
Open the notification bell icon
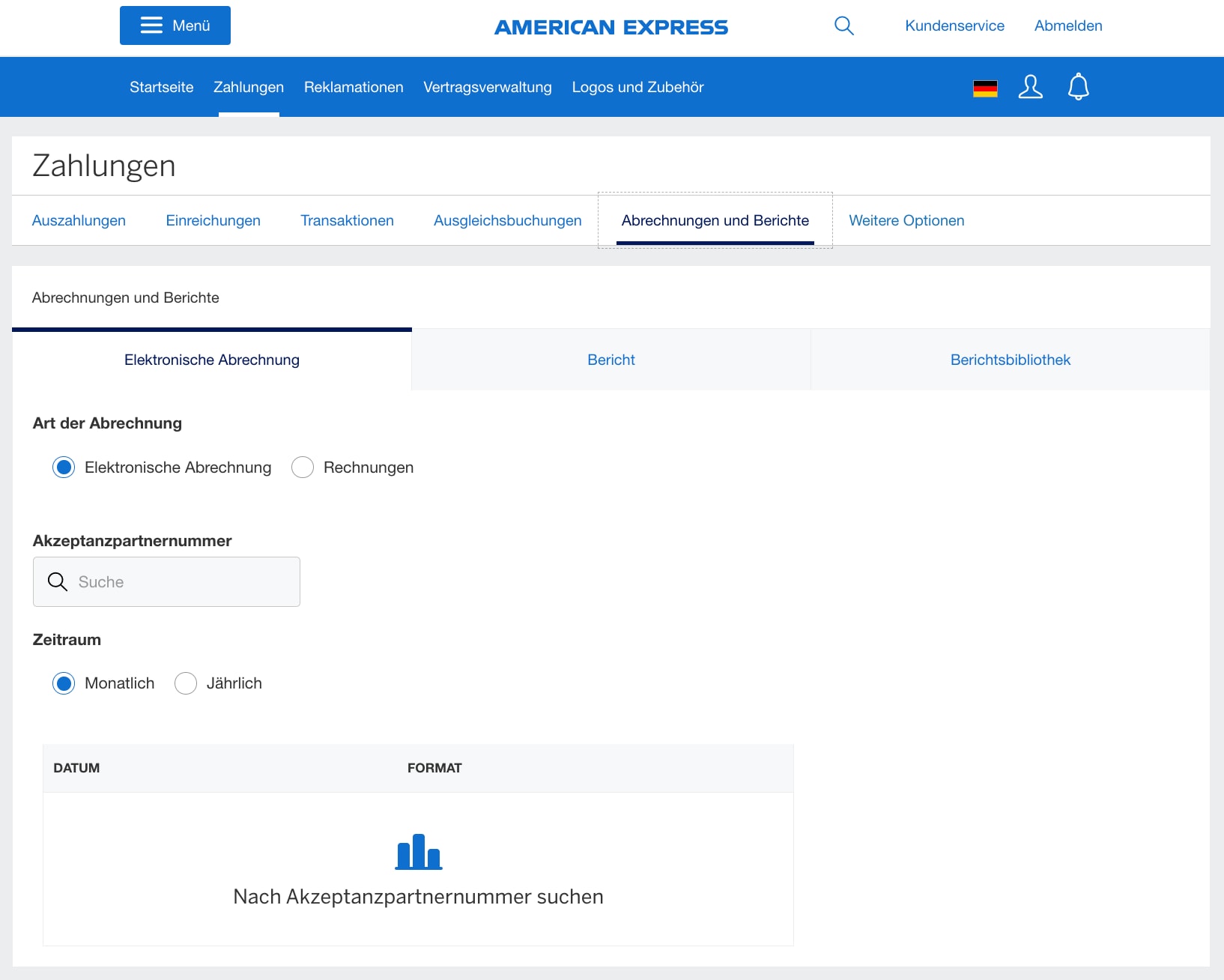click(1079, 87)
